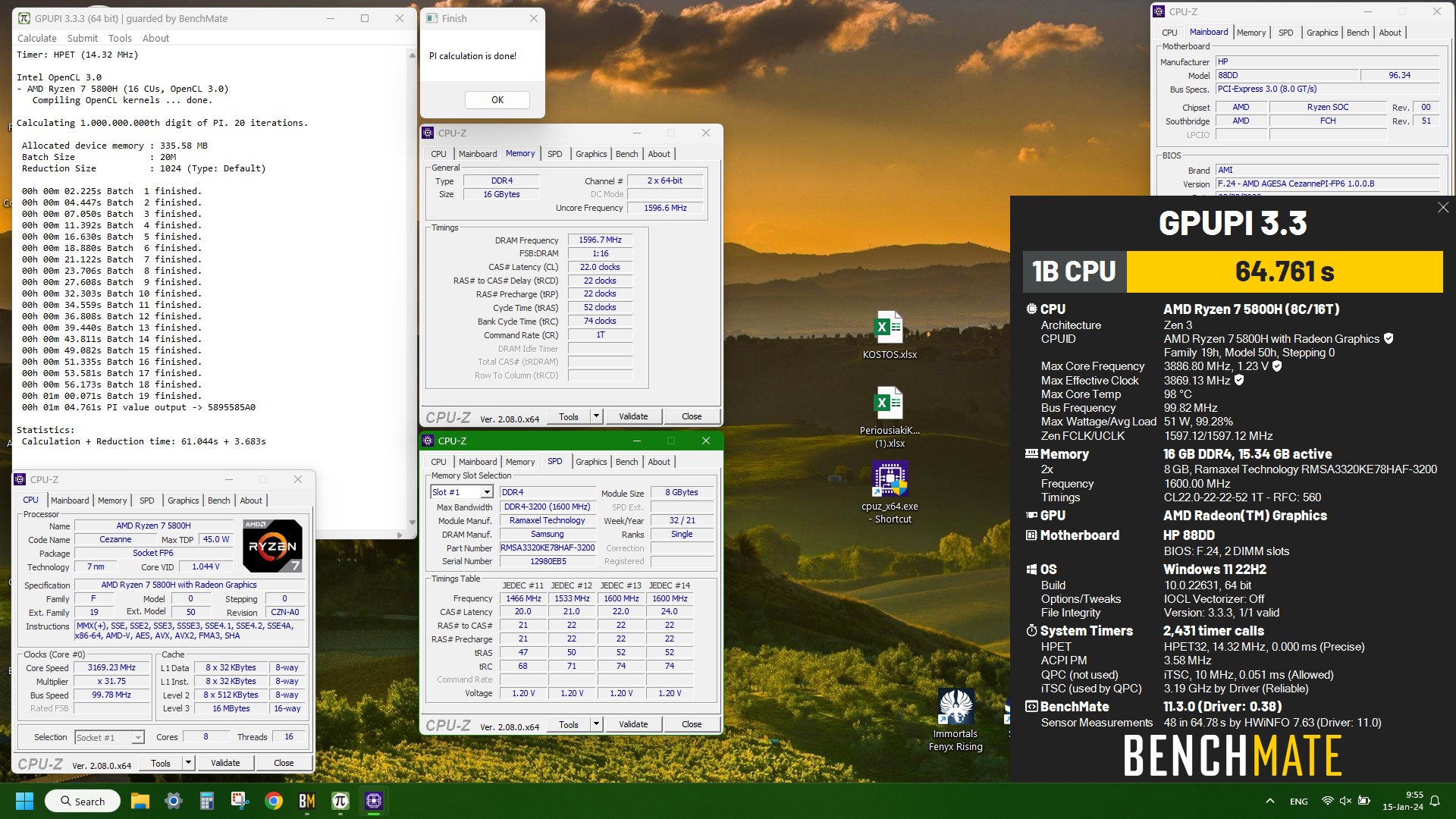
Task: Click the muted volume tray icon
Action: (1345, 801)
